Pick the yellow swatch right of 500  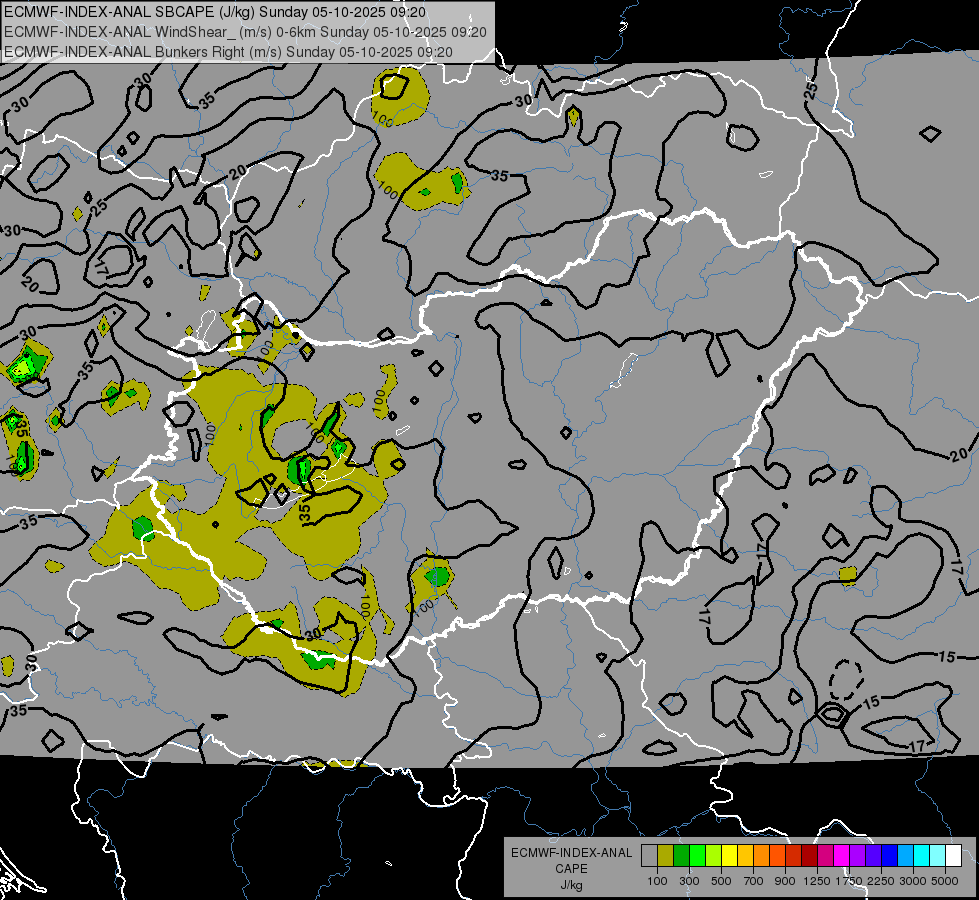[729, 856]
